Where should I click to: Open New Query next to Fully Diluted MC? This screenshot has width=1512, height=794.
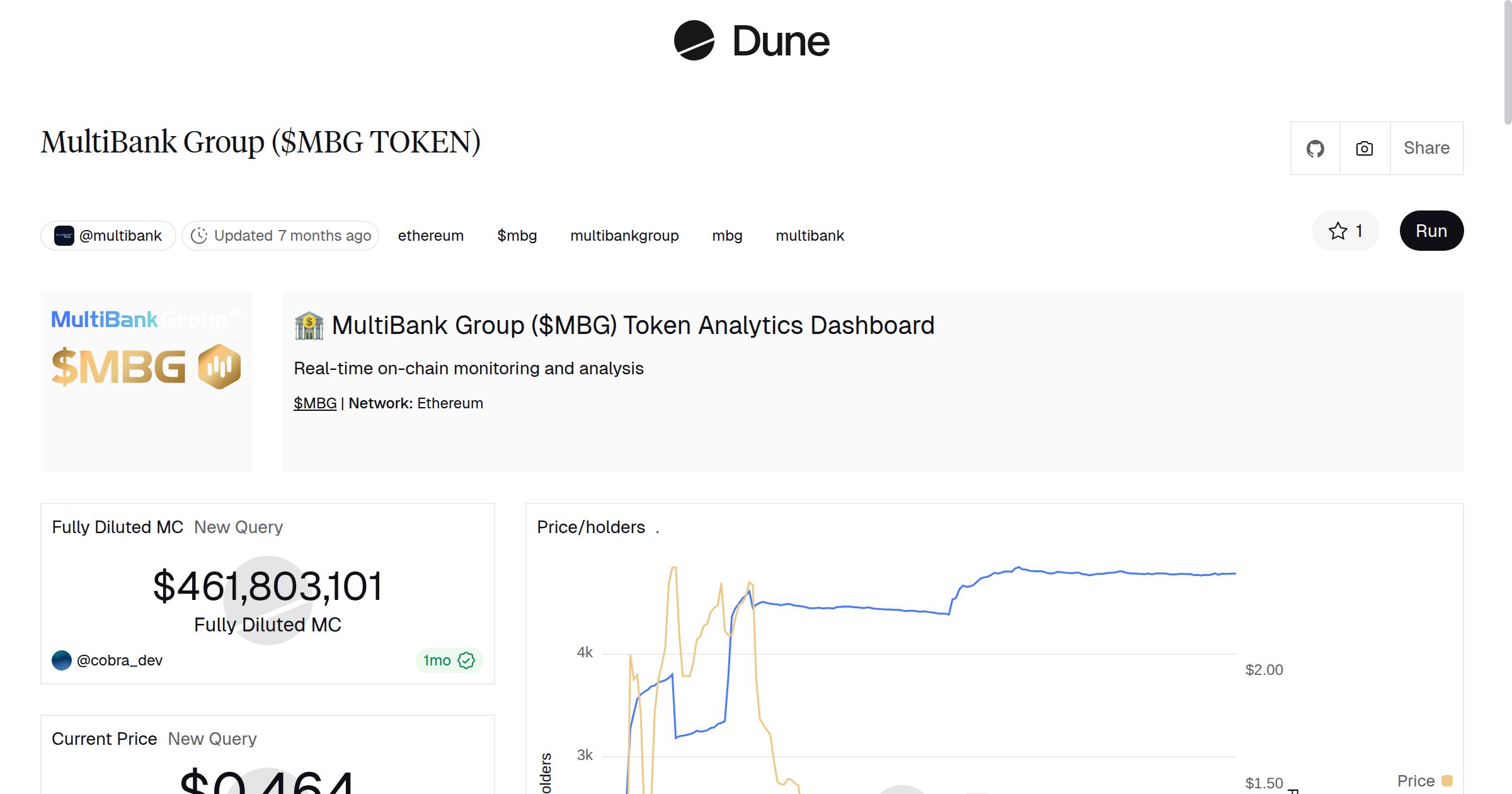pyautogui.click(x=239, y=527)
